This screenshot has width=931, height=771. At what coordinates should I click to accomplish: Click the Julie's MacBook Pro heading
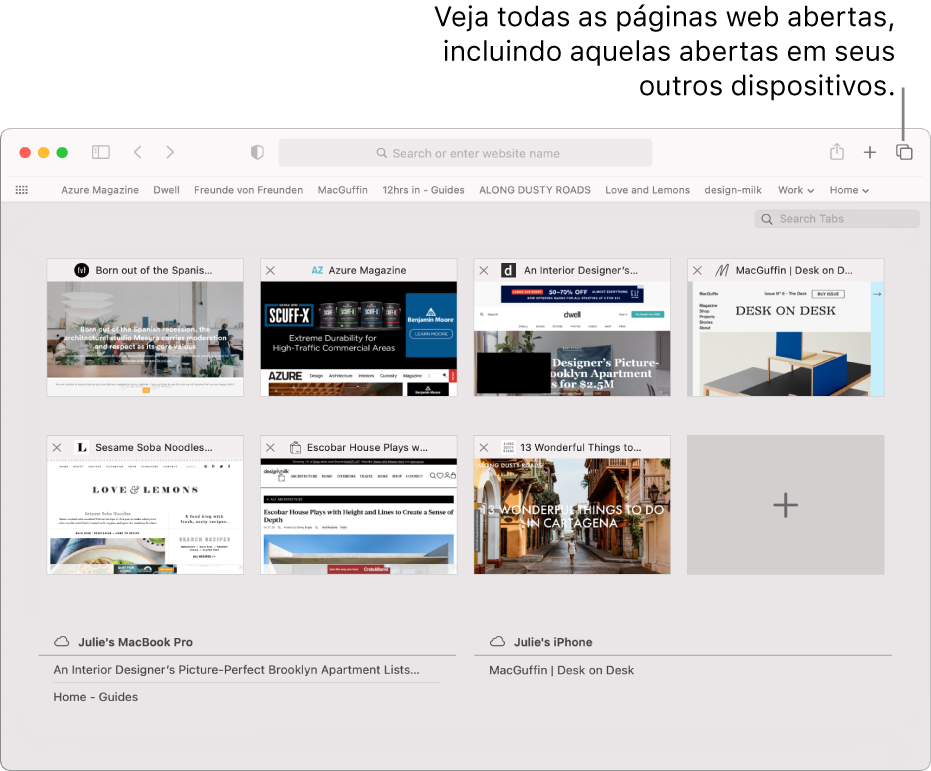pos(135,642)
